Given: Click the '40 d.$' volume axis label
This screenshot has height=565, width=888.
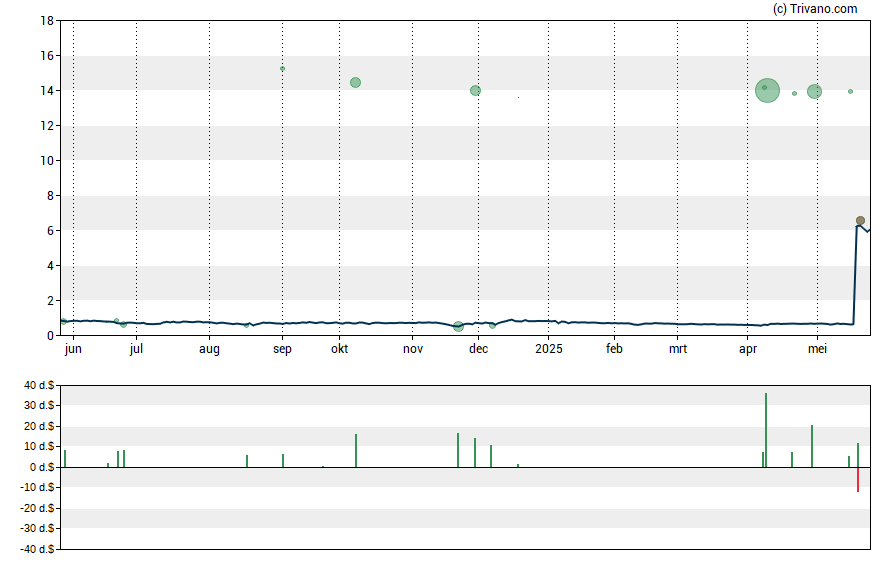Looking at the screenshot, I should pos(39,386).
